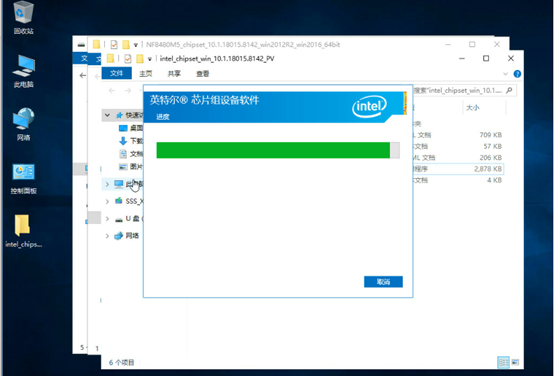
Task: Switch to large icons view in status bar
Action: click(x=515, y=362)
